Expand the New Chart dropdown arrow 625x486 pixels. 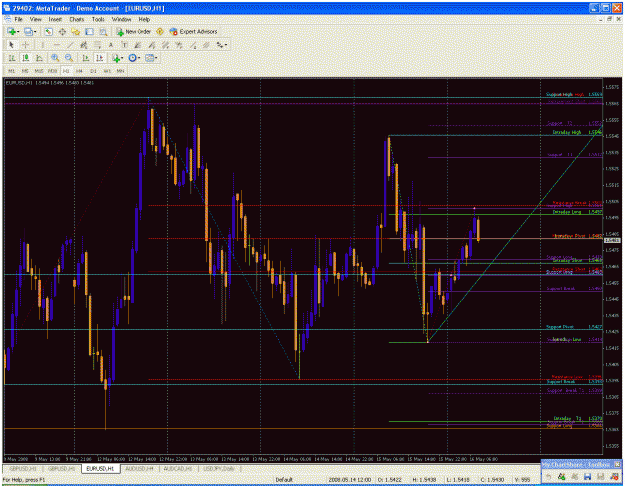coord(18,32)
